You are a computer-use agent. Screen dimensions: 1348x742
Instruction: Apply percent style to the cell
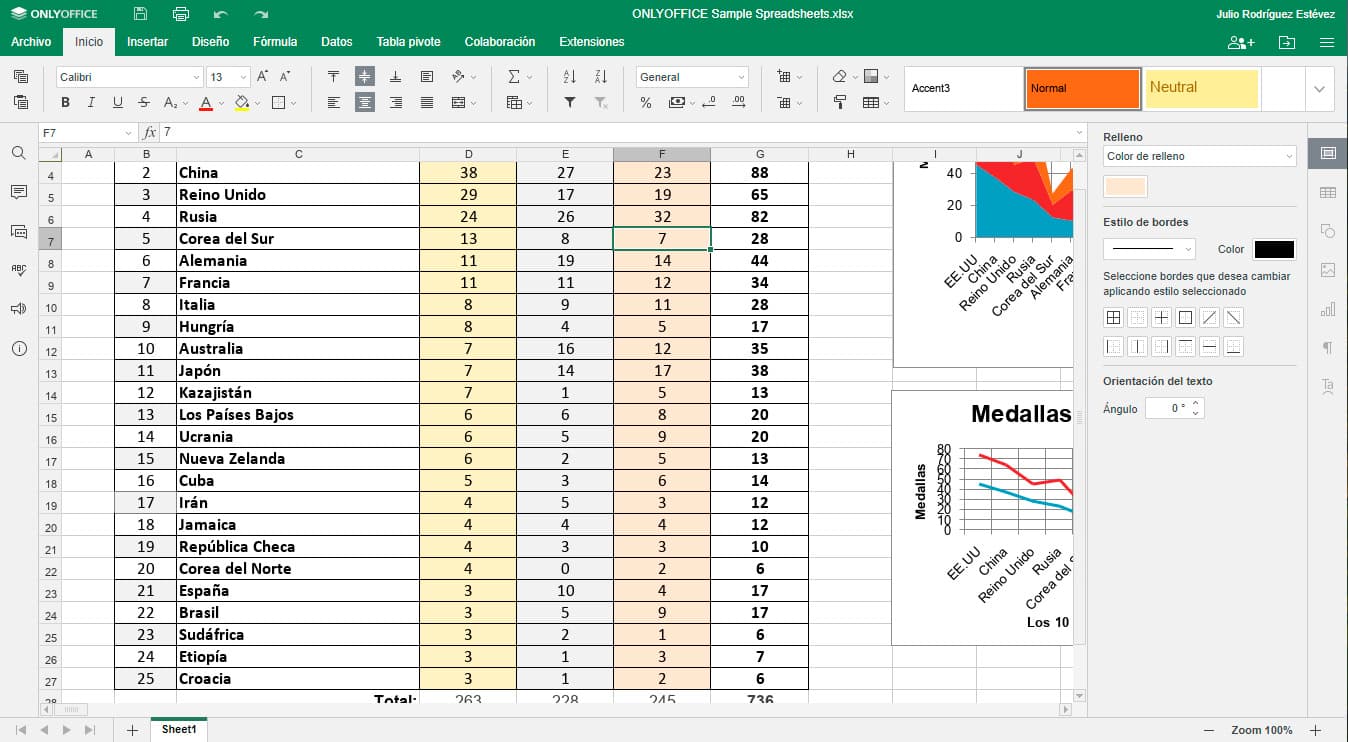pyautogui.click(x=646, y=102)
